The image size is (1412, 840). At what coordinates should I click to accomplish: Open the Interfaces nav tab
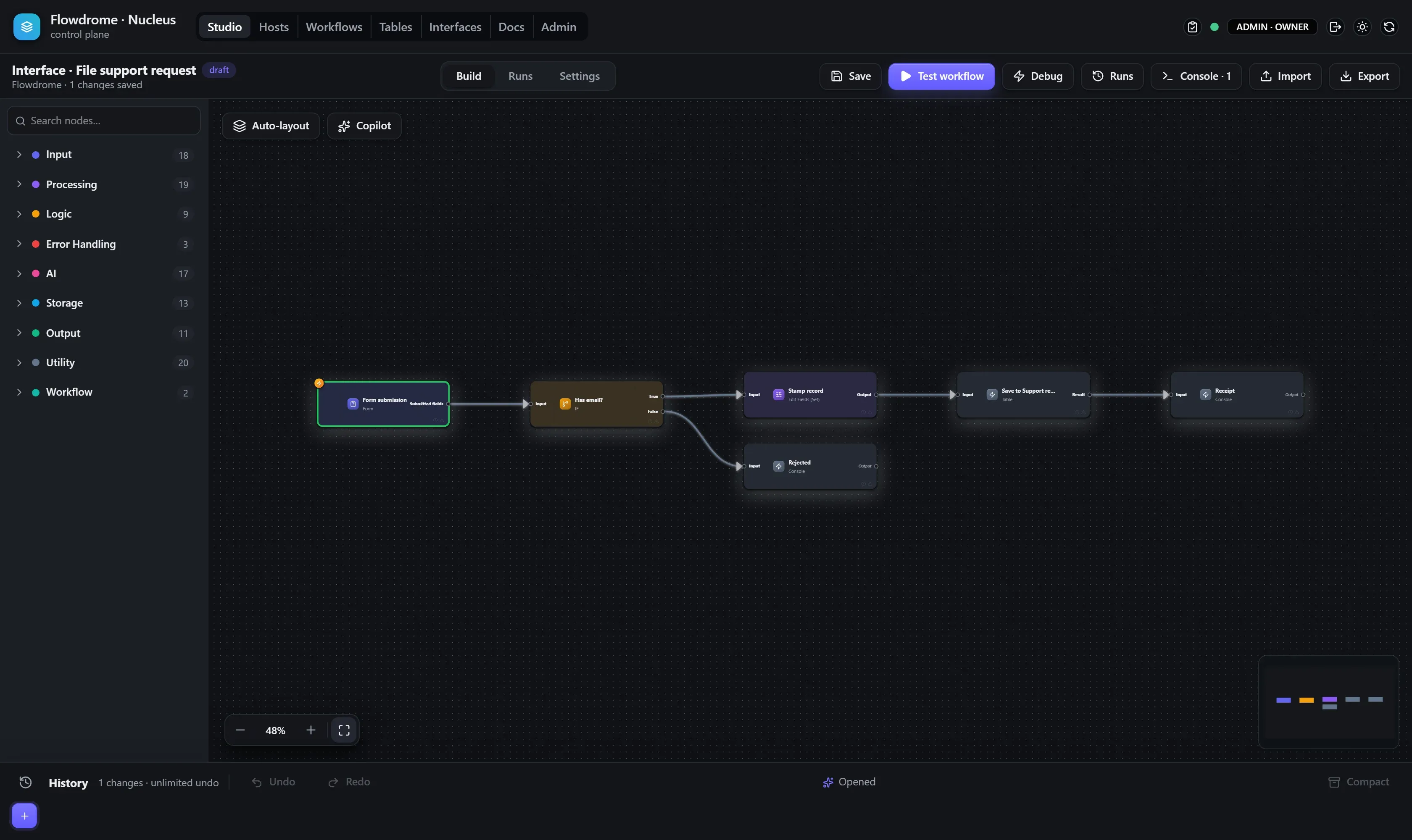(455, 26)
